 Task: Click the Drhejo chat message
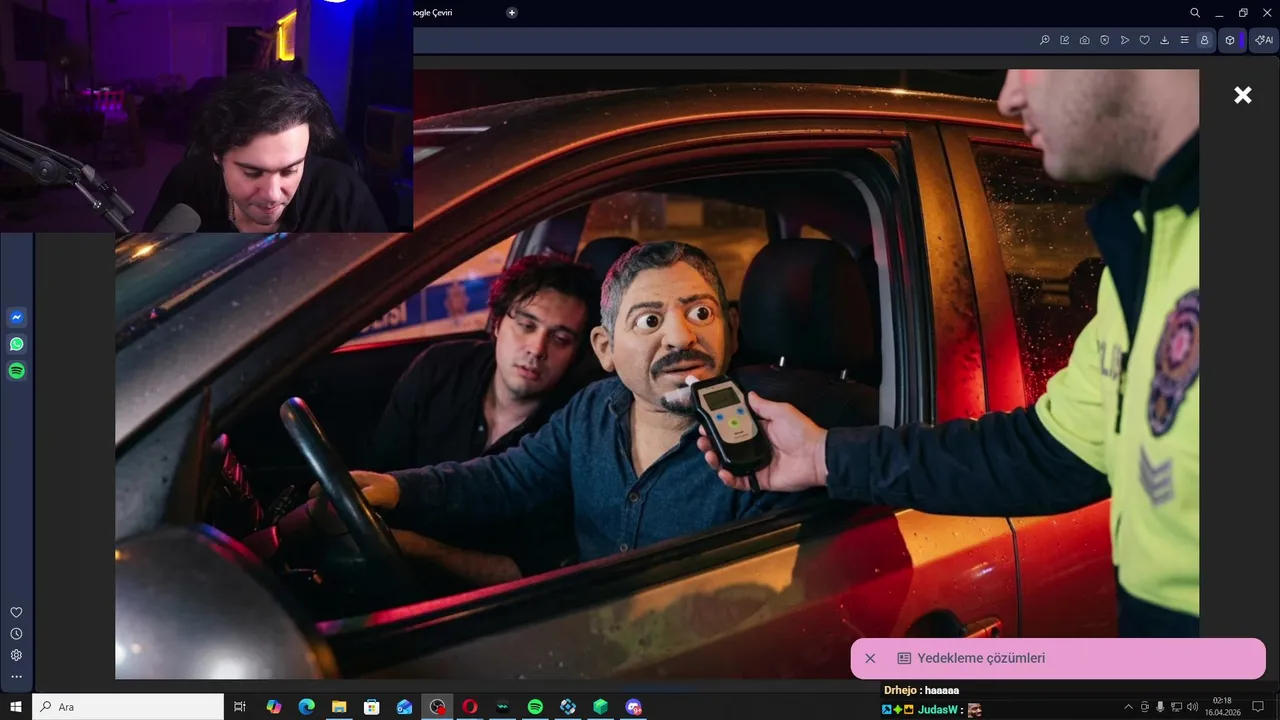[921, 690]
